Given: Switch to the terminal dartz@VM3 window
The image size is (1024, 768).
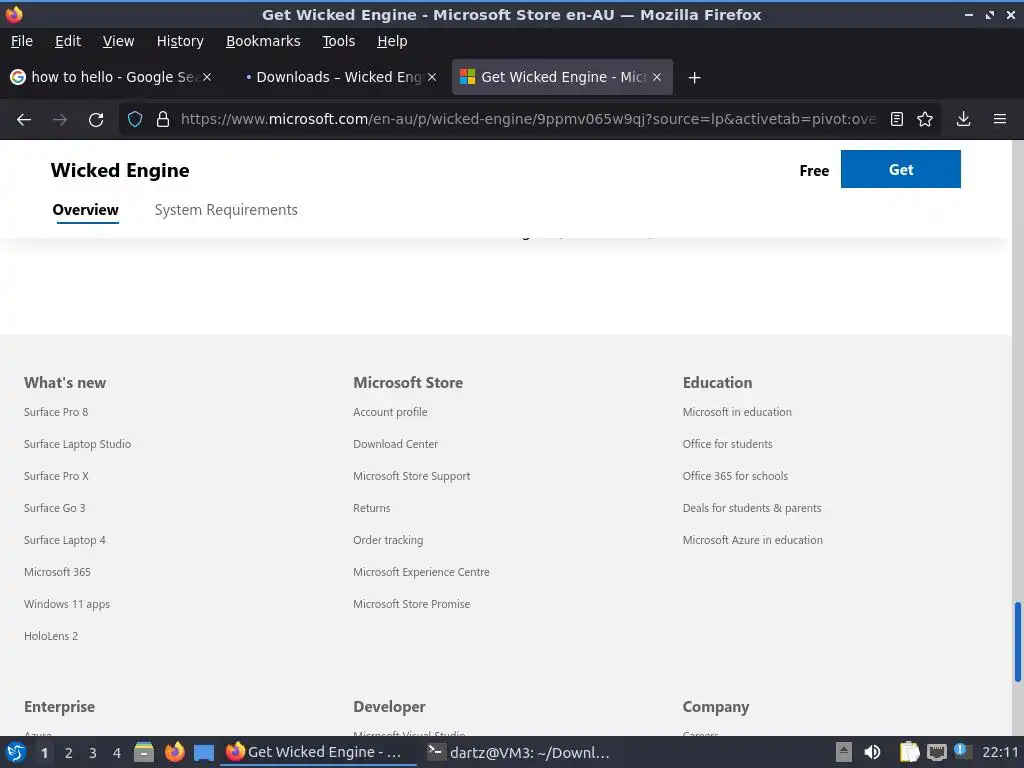Looking at the screenshot, I should coord(519,752).
